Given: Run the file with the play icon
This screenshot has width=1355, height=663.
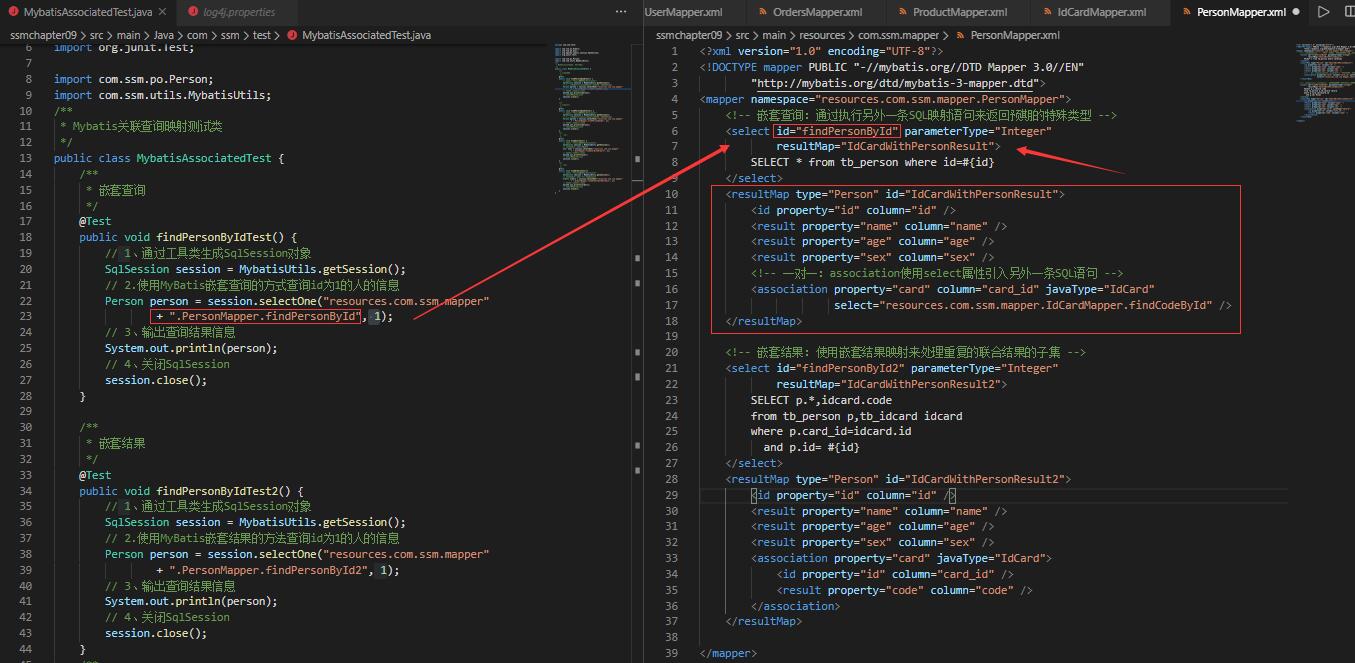Looking at the screenshot, I should pos(1323,12).
